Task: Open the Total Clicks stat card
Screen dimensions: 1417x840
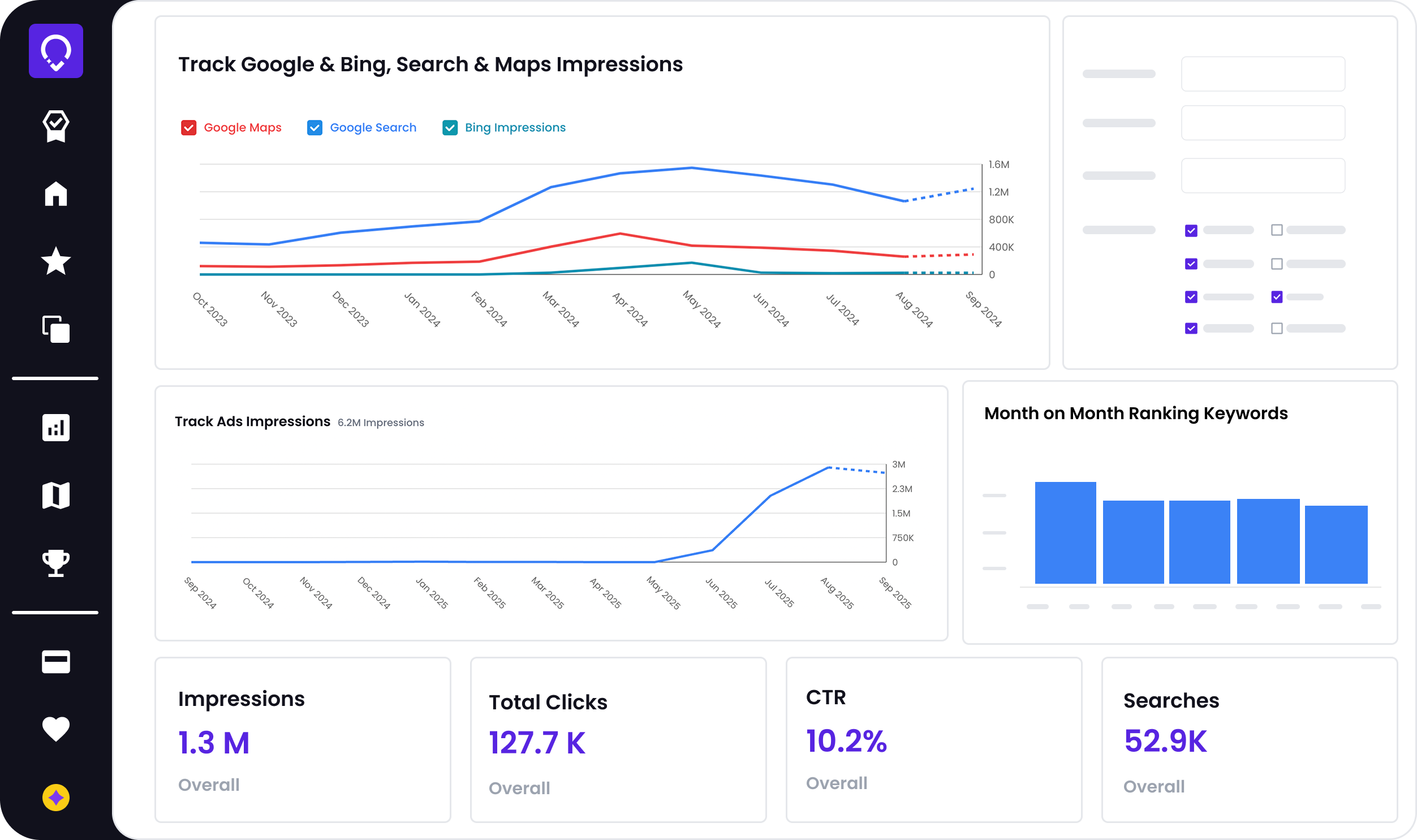Action: [x=618, y=739]
